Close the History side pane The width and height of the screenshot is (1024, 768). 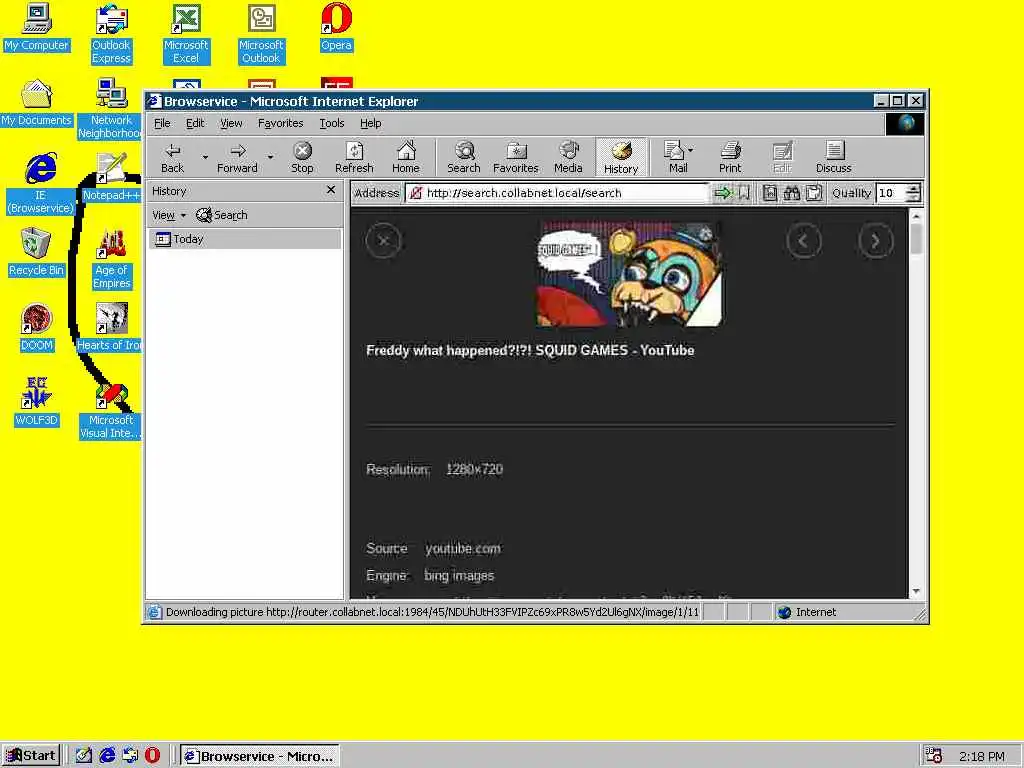click(330, 190)
